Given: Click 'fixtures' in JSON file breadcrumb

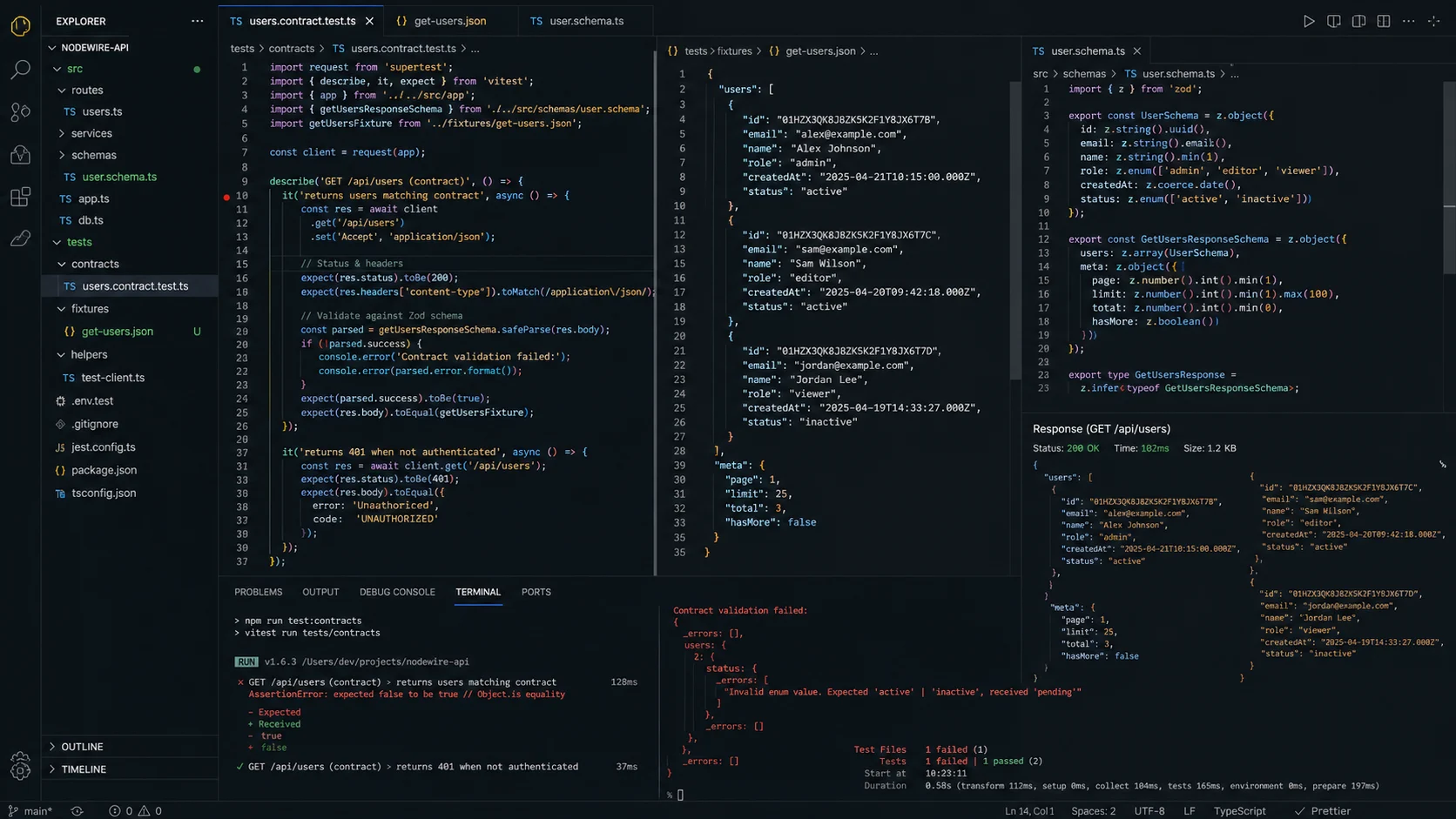Looking at the screenshot, I should (734, 51).
